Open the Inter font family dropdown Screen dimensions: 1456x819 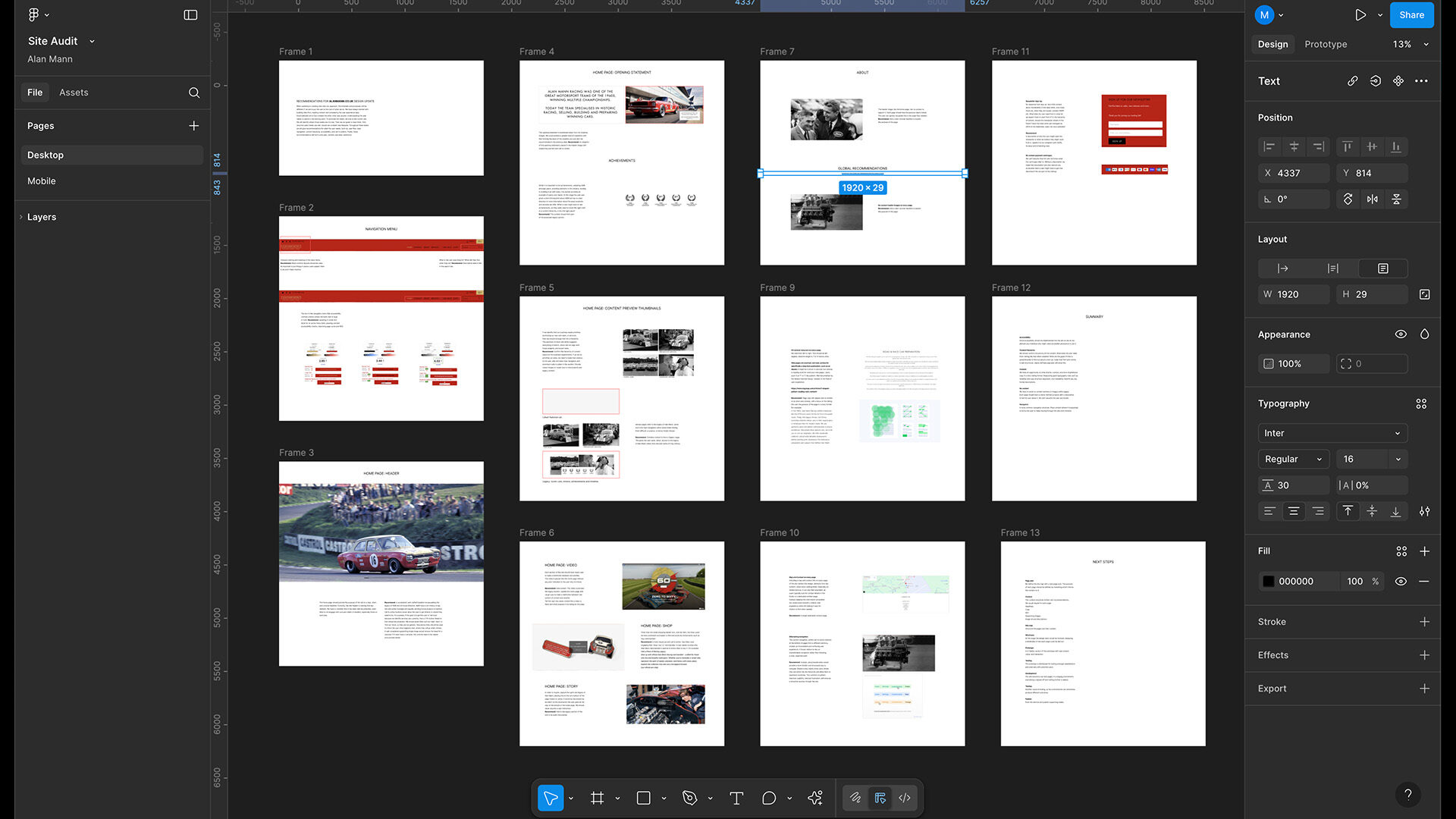click(x=1332, y=433)
